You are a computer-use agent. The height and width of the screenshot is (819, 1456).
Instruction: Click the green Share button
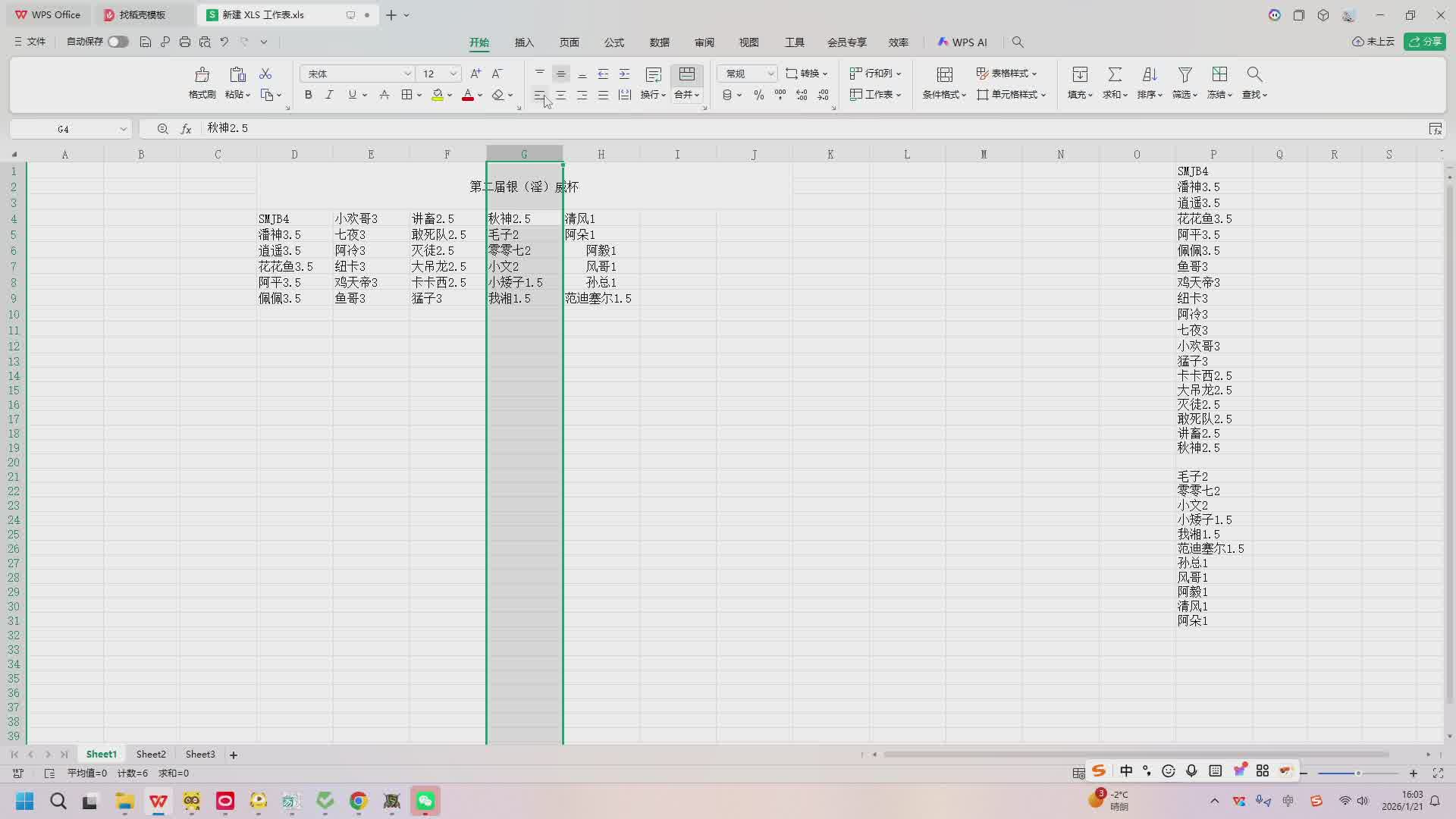(1424, 42)
